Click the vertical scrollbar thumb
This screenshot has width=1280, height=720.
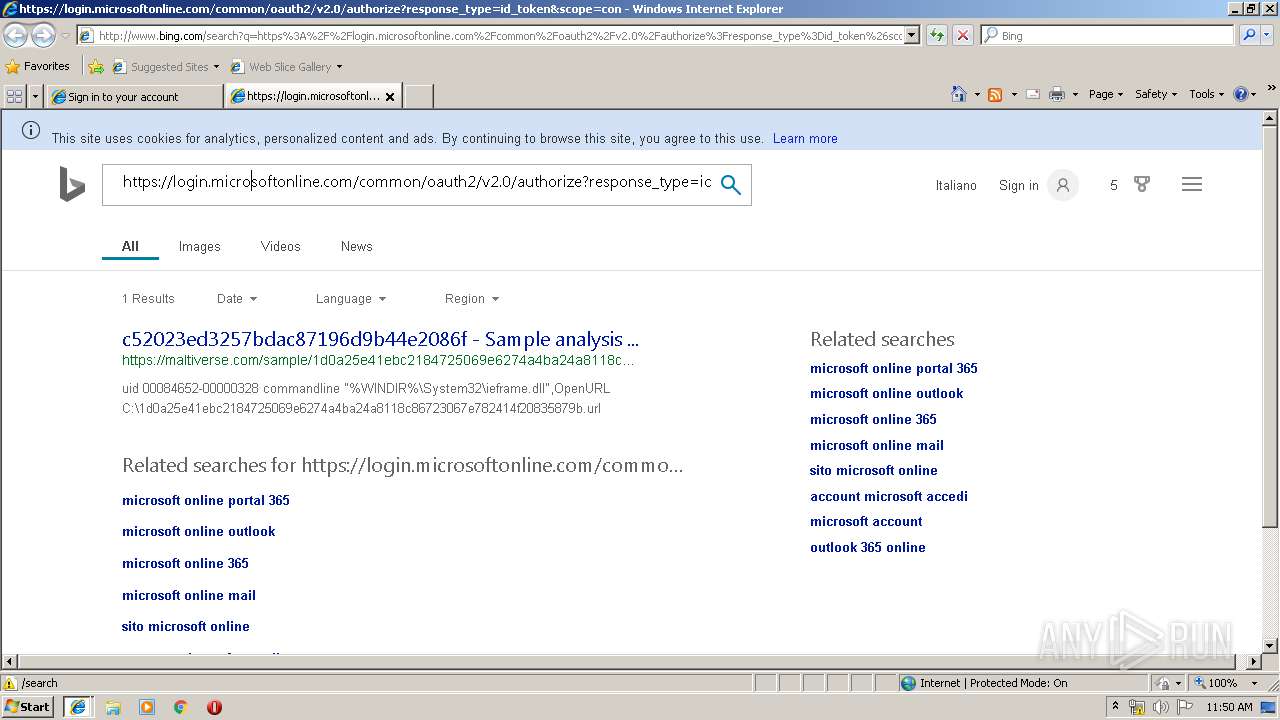(x=1270, y=325)
